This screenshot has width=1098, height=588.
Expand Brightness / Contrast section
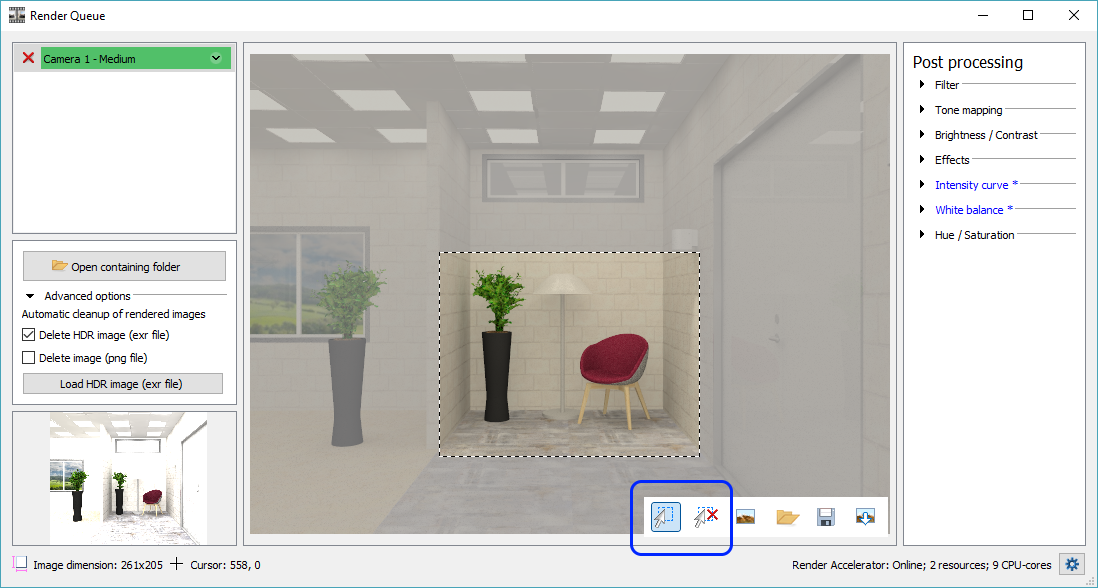921,135
